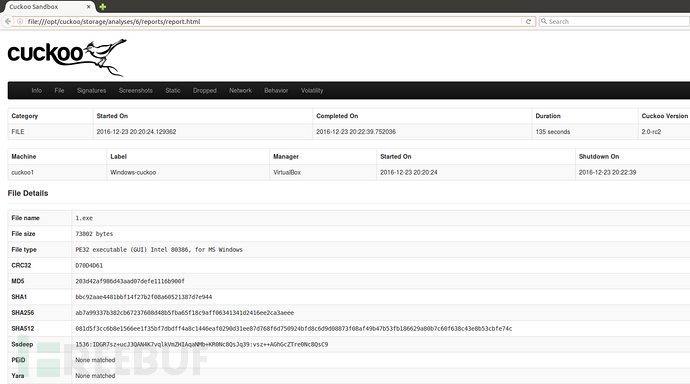Click the Cuckoo bird logo
The width and height of the screenshot is (690, 384).
[67, 57]
